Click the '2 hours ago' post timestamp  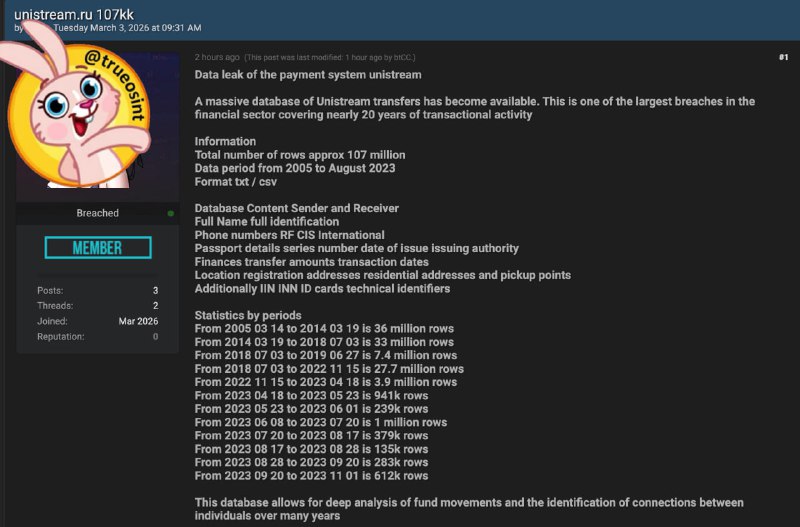[217, 57]
